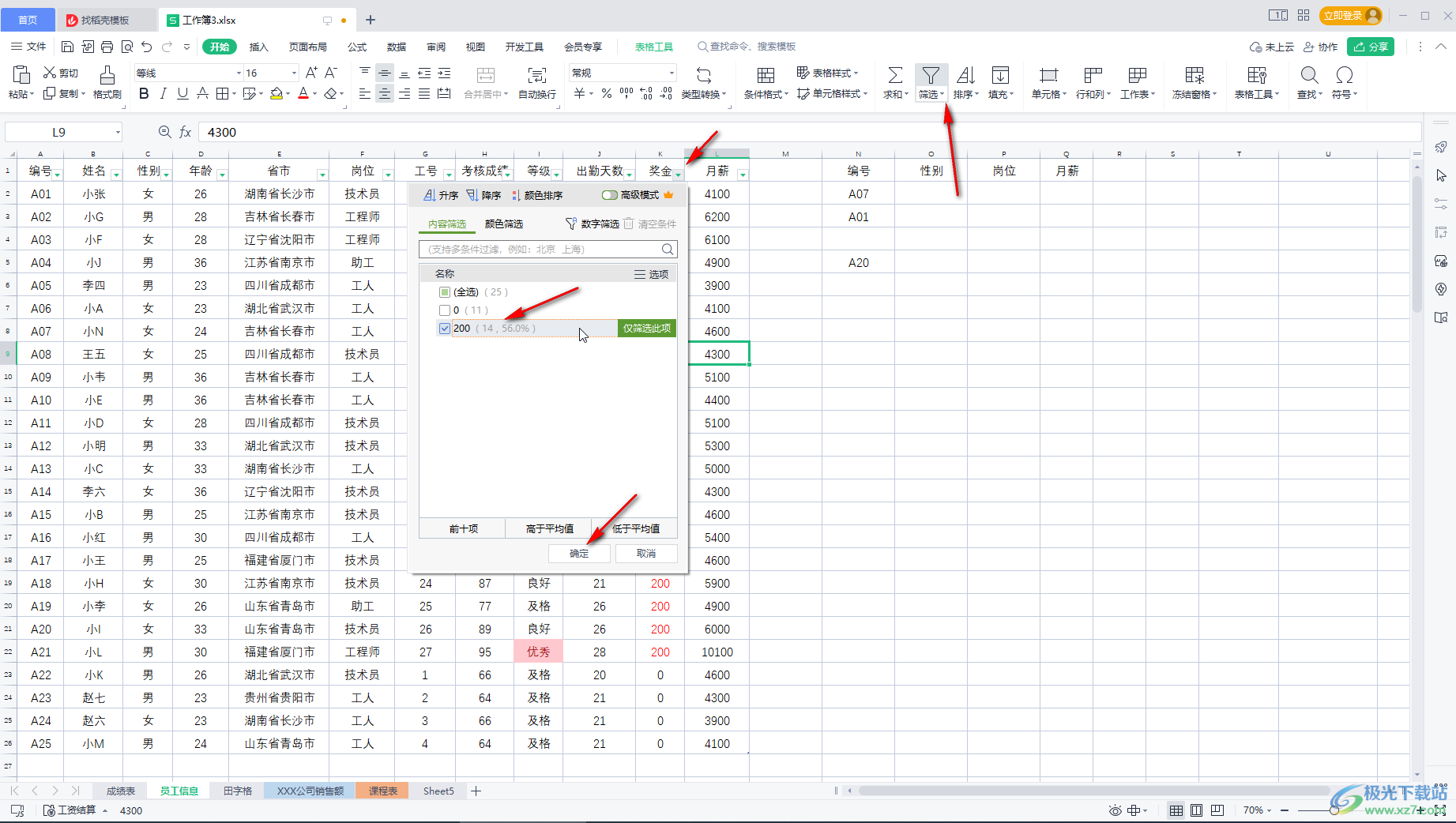The image size is (1456, 823).
Task: Open the number format dropdown (常规)
Action: pos(672,73)
